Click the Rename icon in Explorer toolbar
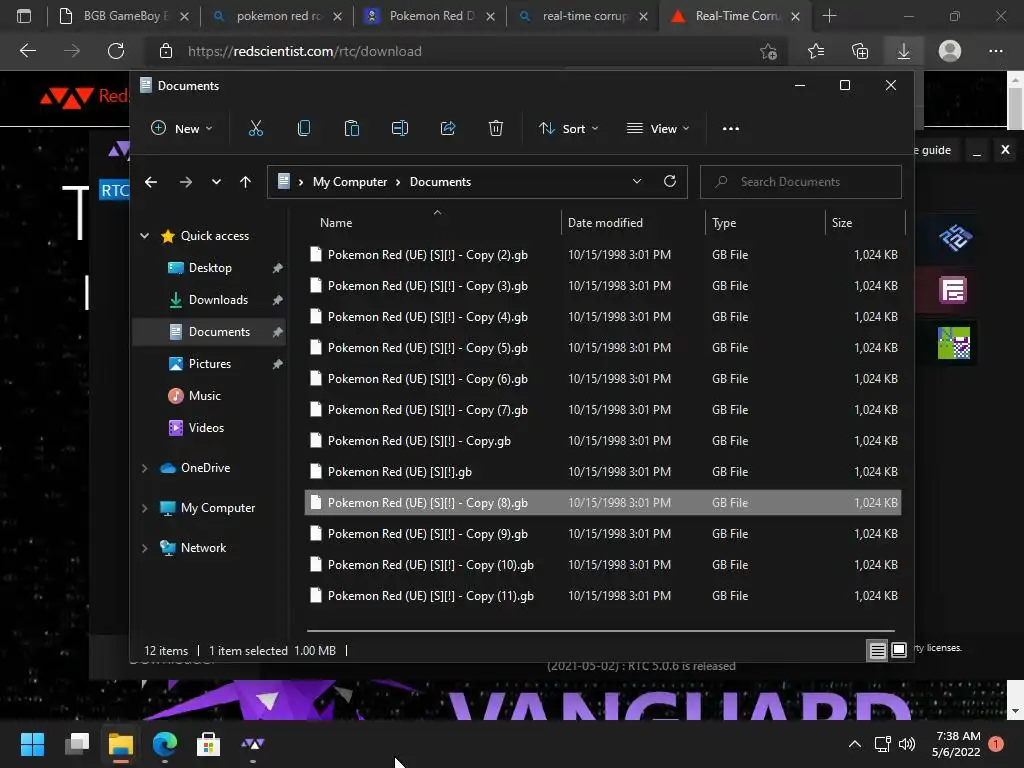This screenshot has width=1024, height=768. (400, 129)
